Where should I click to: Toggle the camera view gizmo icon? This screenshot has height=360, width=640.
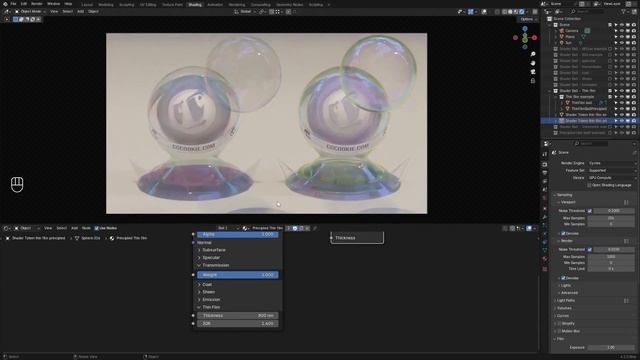click(x=533, y=72)
